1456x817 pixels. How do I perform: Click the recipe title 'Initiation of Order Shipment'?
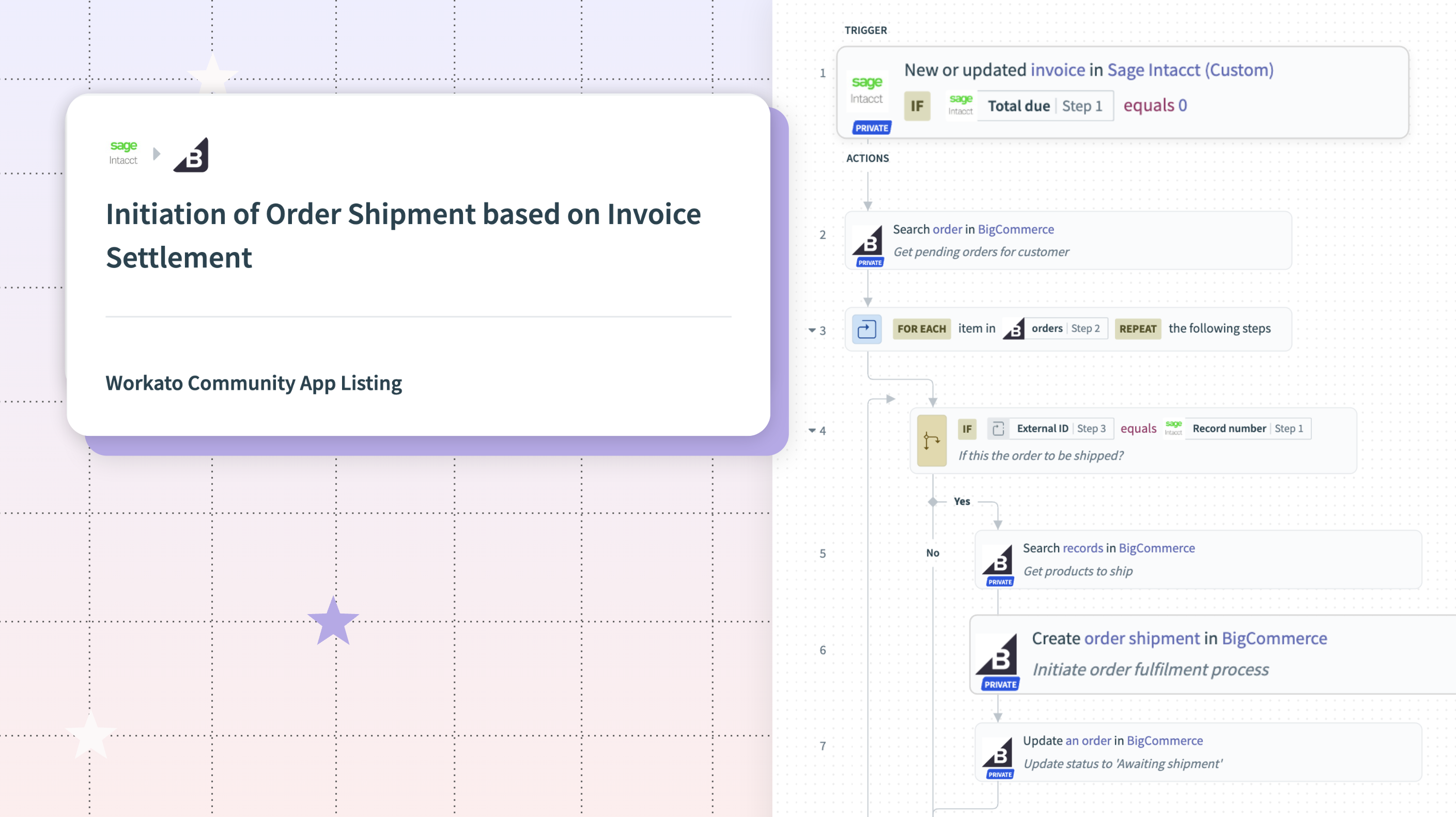tap(403, 235)
